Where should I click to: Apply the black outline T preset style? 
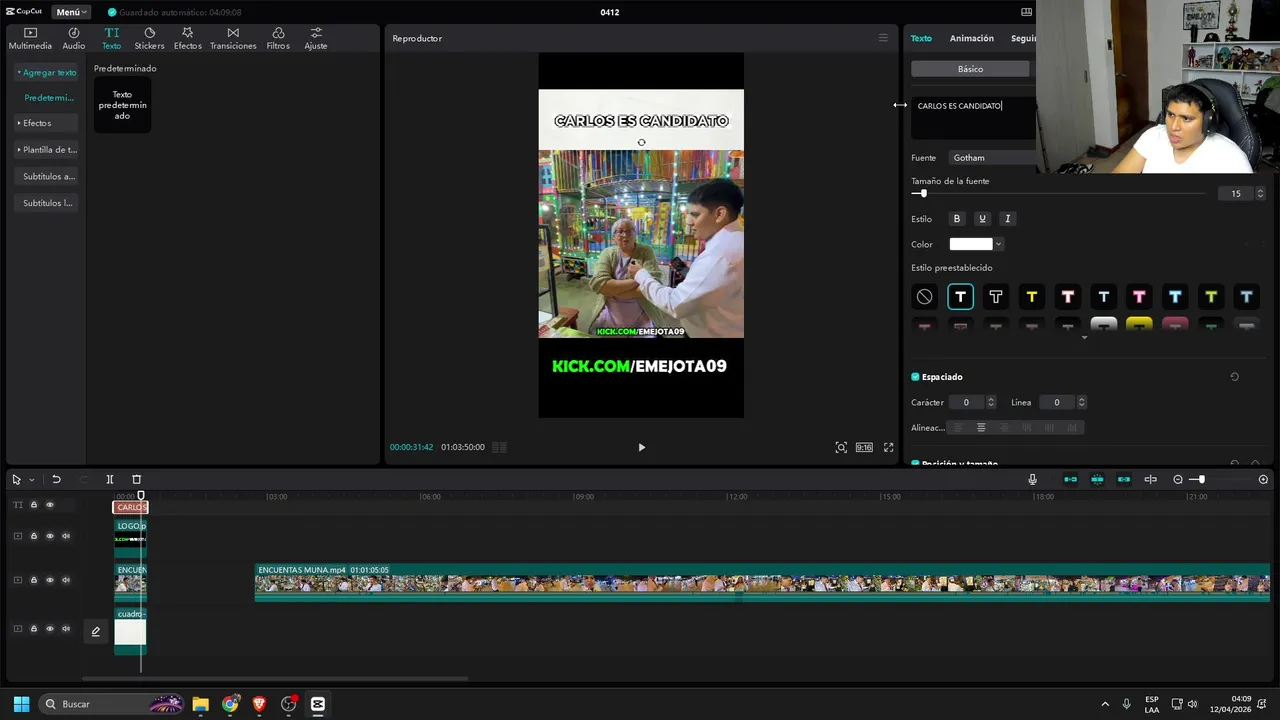click(995, 297)
